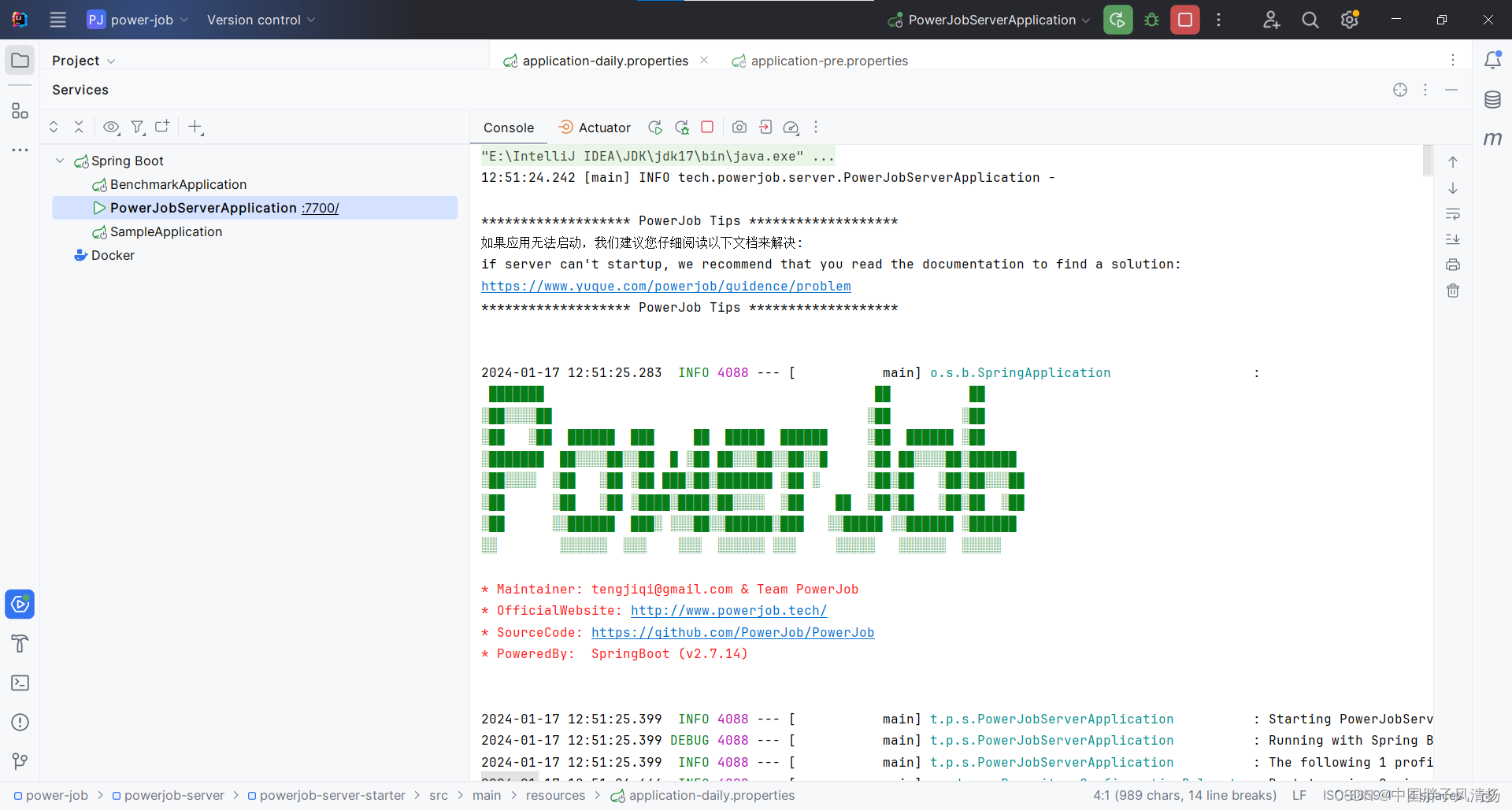The image size is (1512, 810).
Task: Expand all services in tree
Action: 54,127
